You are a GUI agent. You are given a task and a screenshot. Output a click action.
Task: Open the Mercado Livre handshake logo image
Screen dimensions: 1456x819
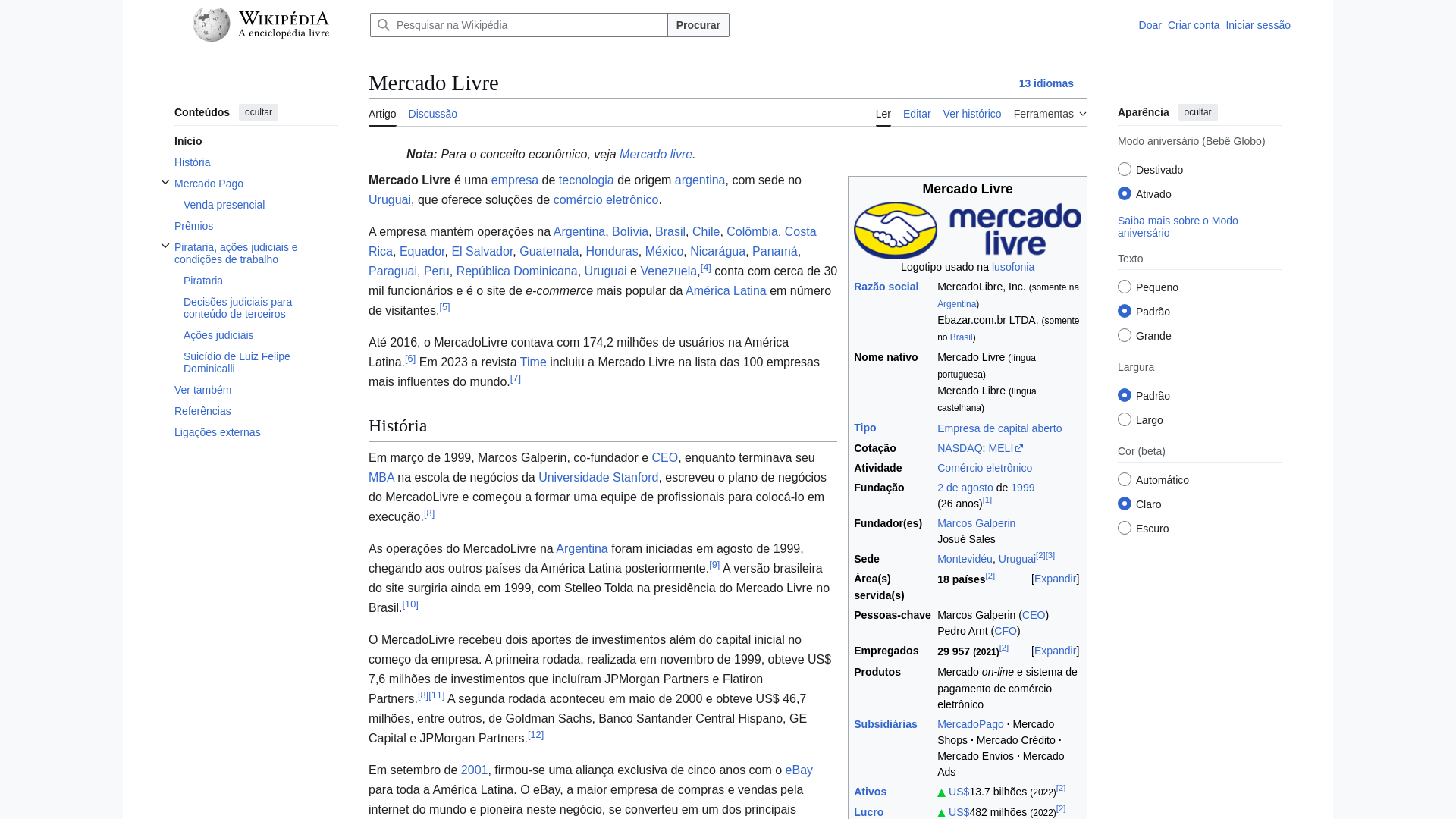point(968,230)
